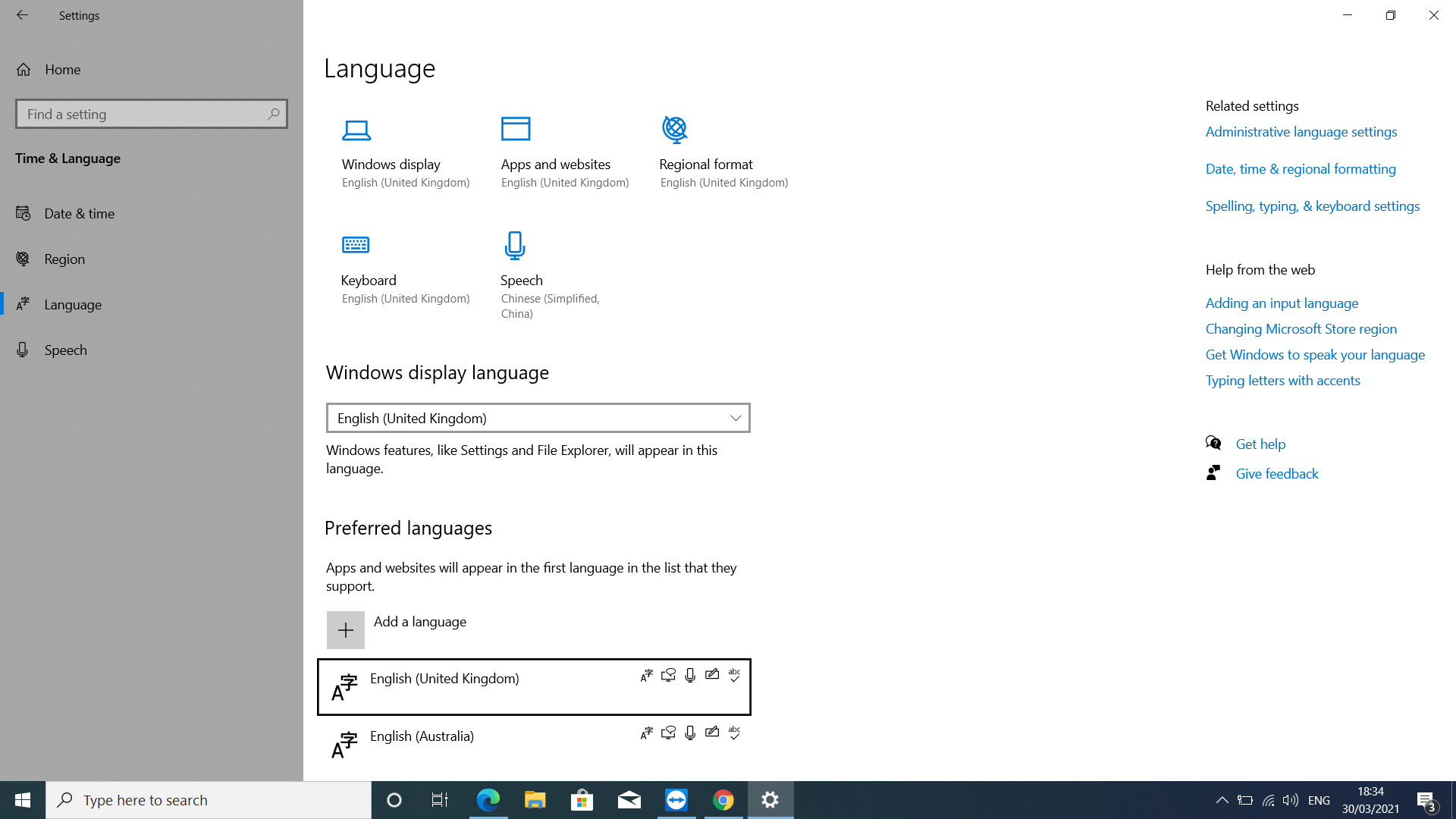This screenshot has width=1456, height=819.
Task: Click the Home icon in sidebar
Action: (24, 70)
